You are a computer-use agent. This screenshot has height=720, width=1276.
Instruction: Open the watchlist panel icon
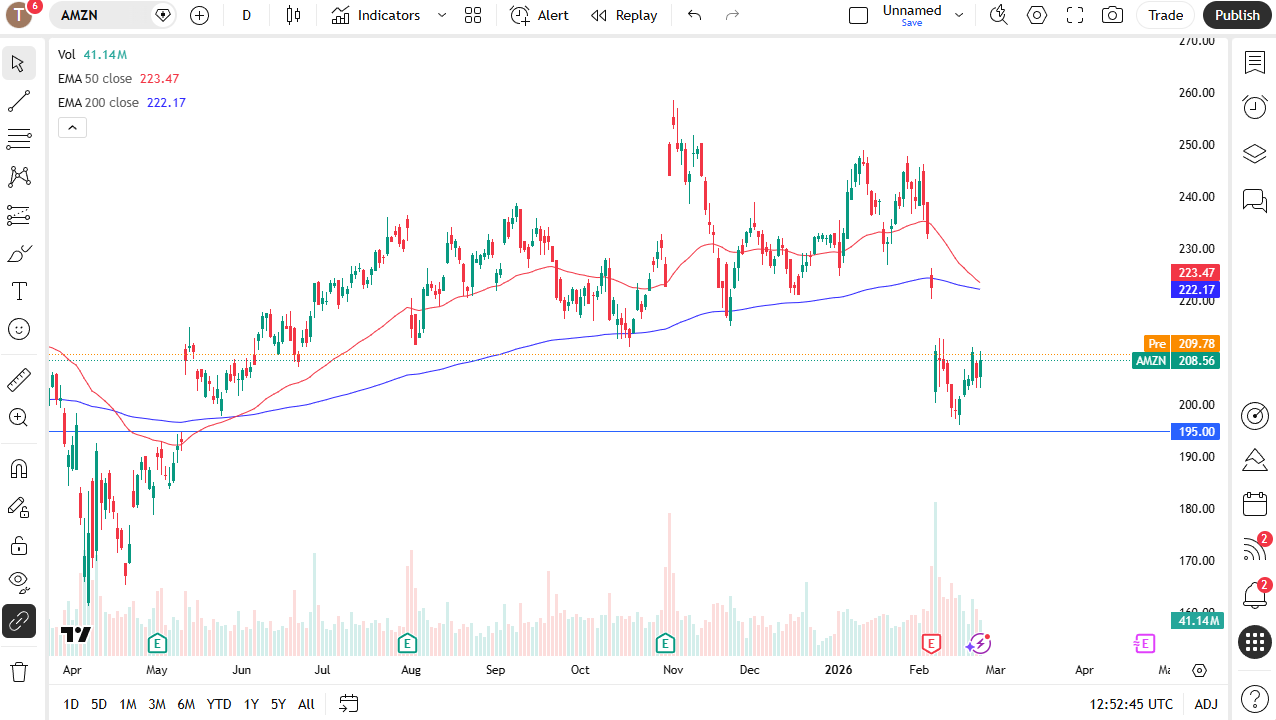pyautogui.click(x=1254, y=63)
